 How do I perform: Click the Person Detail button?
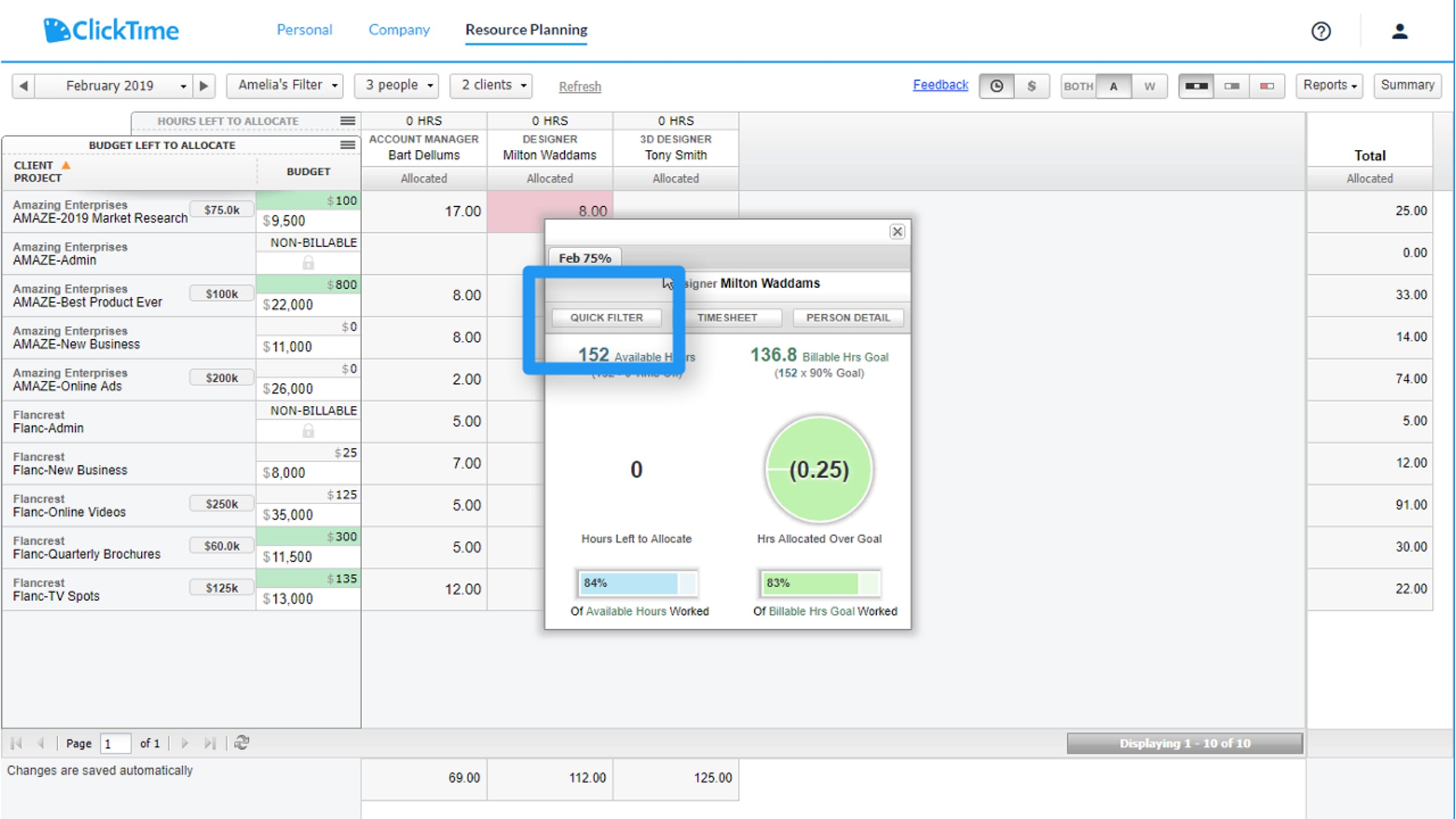(848, 317)
